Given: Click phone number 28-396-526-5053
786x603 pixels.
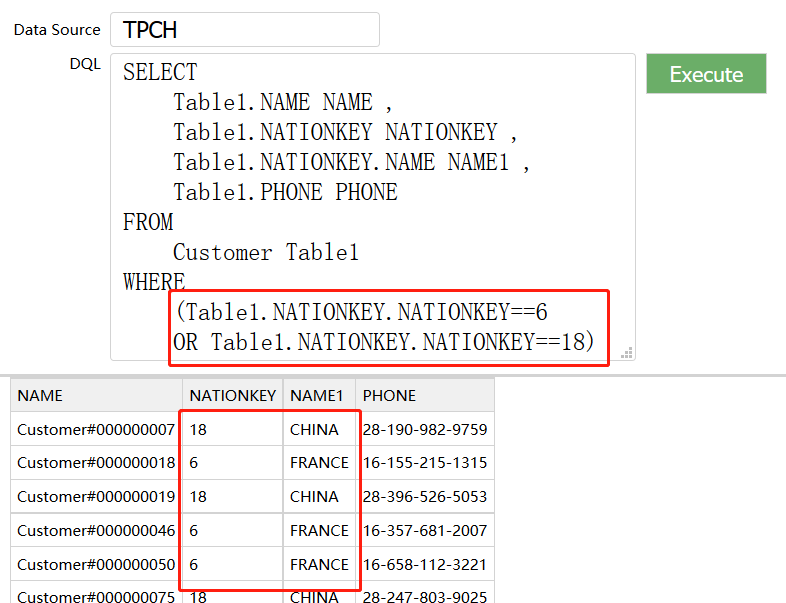Looking at the screenshot, I should (425, 497).
